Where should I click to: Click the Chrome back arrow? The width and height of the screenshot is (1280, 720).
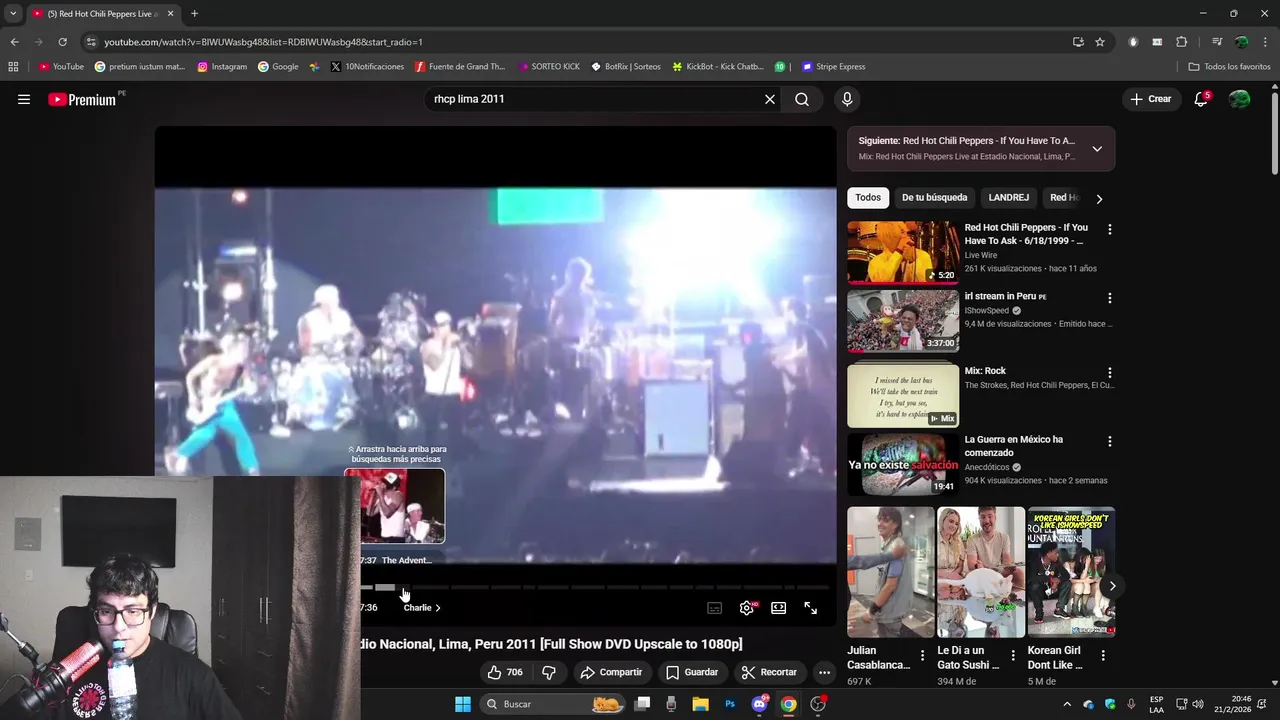click(x=14, y=42)
